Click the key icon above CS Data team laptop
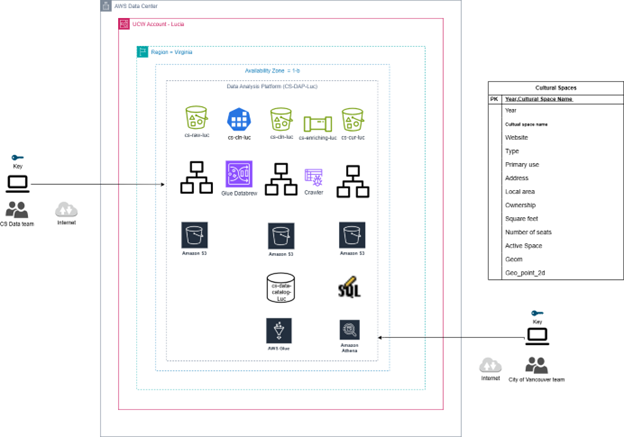 18,158
